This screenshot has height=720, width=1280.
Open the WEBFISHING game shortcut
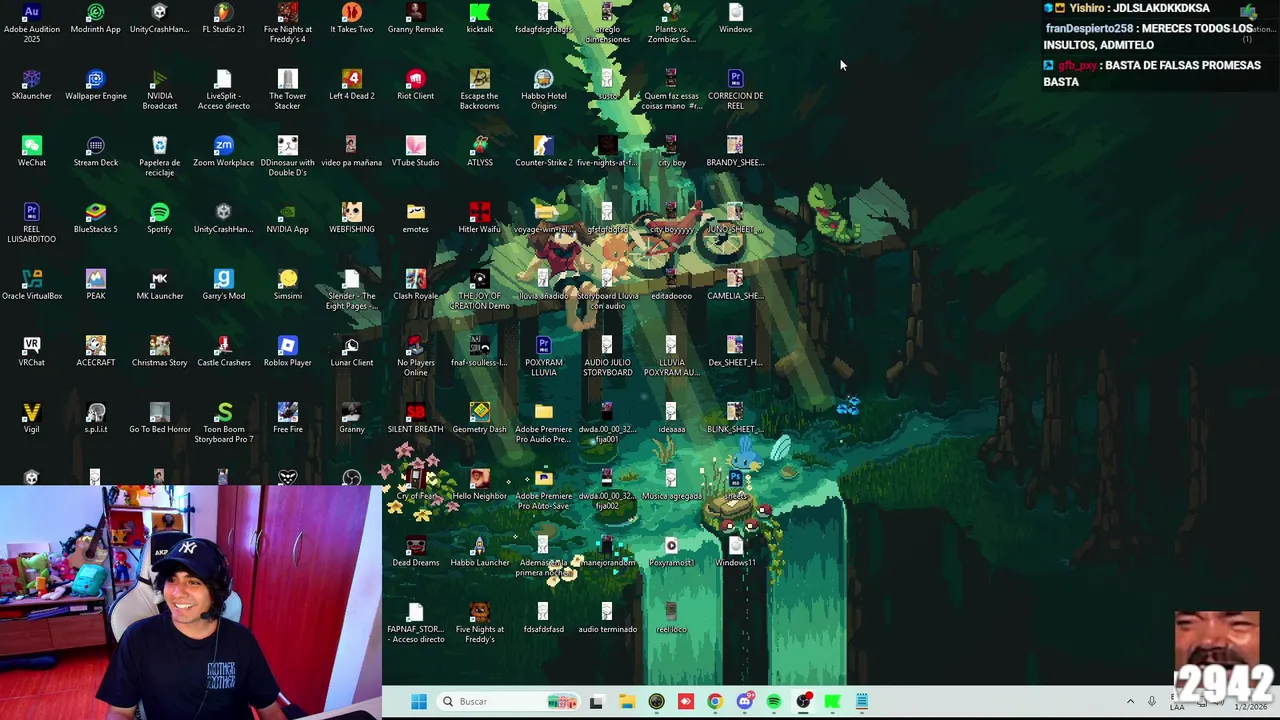pos(351,219)
